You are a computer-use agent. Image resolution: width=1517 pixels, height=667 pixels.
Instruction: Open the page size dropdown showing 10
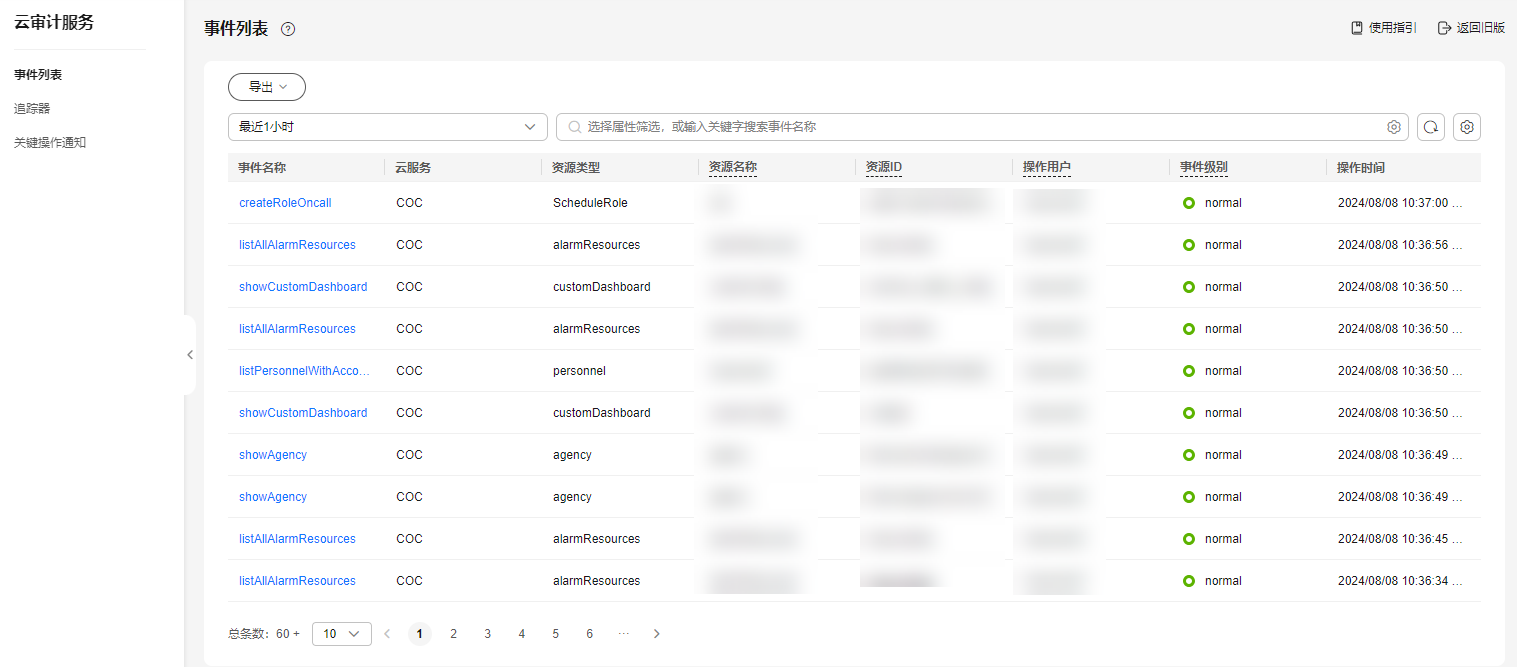pos(341,634)
